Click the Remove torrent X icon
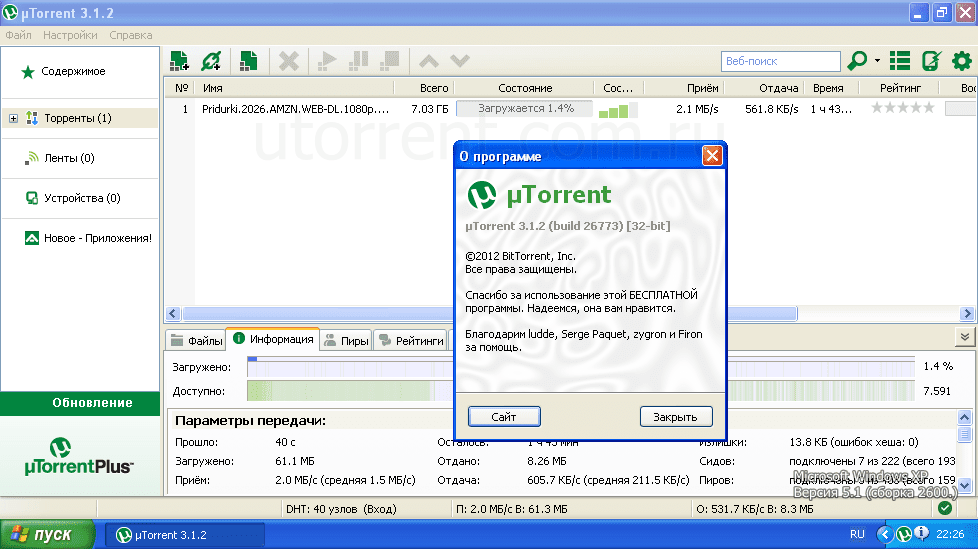This screenshot has width=978, height=549. pyautogui.click(x=288, y=61)
